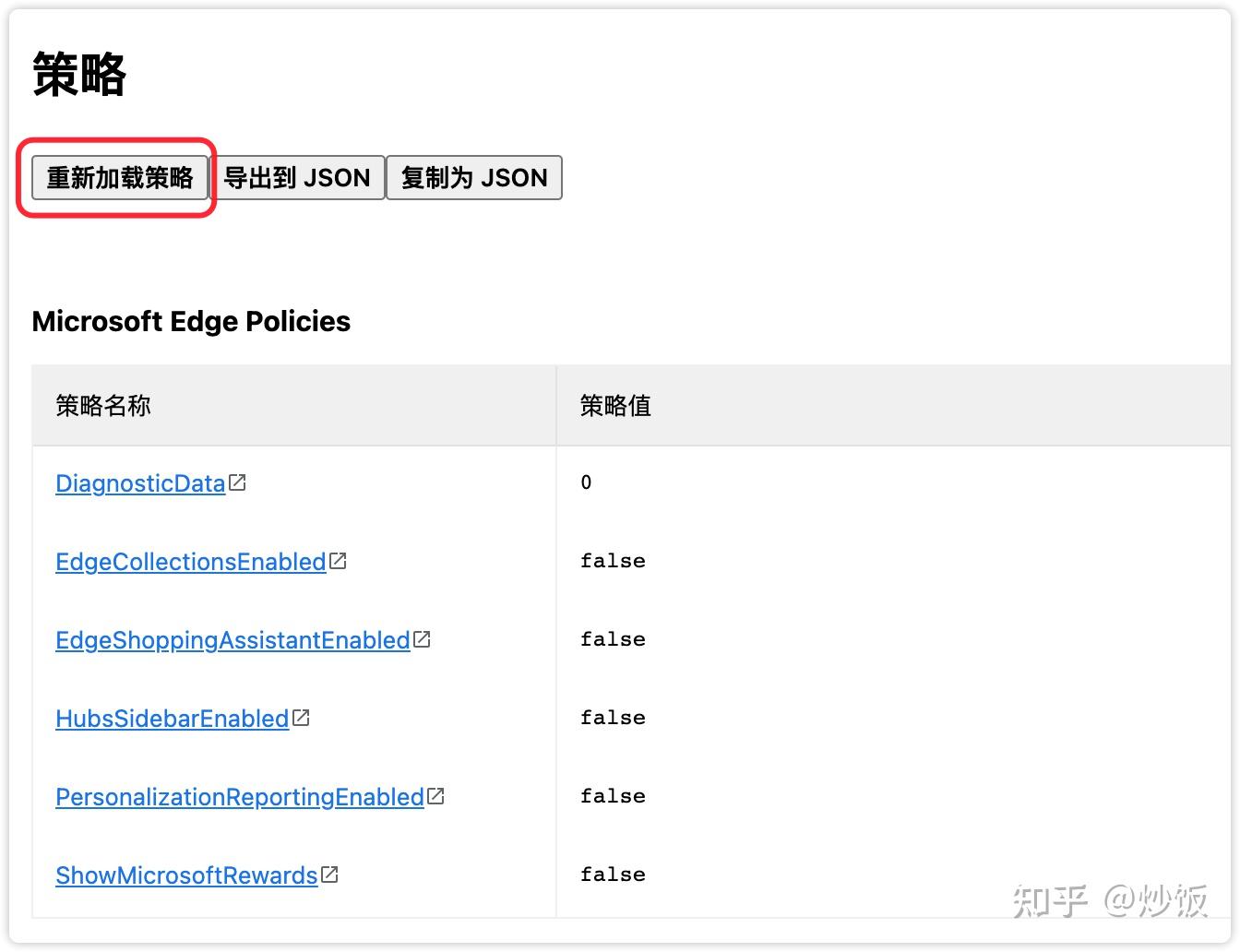
Task: Select false value in EdgeCollectionsEnabled row
Action: click(x=613, y=561)
